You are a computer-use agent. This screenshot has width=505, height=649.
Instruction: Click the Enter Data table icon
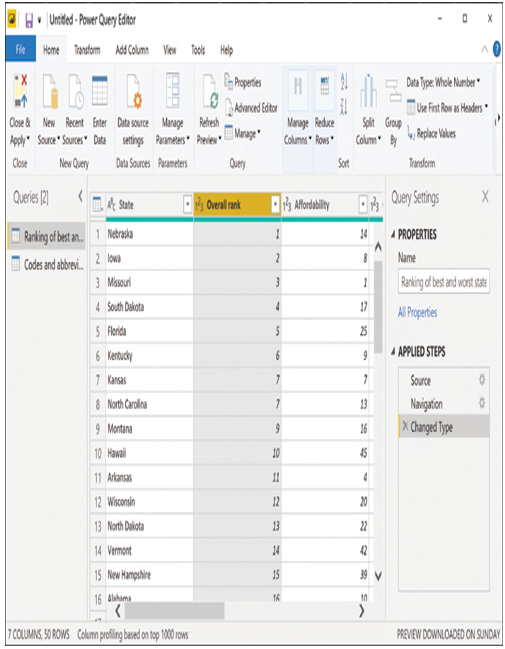[x=100, y=90]
